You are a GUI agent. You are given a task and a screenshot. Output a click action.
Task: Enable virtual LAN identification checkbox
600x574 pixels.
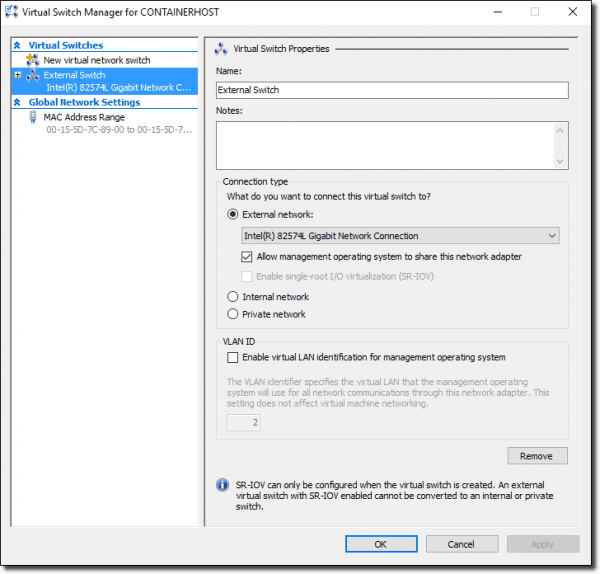233,357
